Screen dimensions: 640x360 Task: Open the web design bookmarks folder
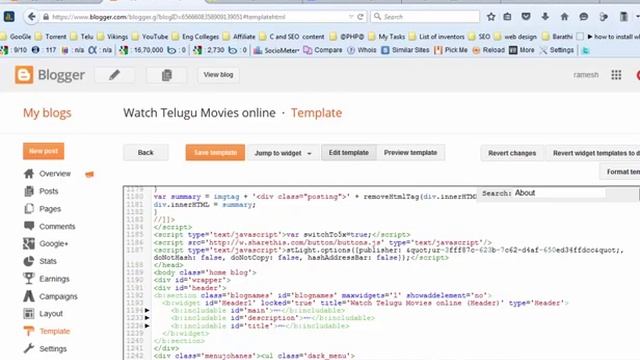(x=516, y=37)
